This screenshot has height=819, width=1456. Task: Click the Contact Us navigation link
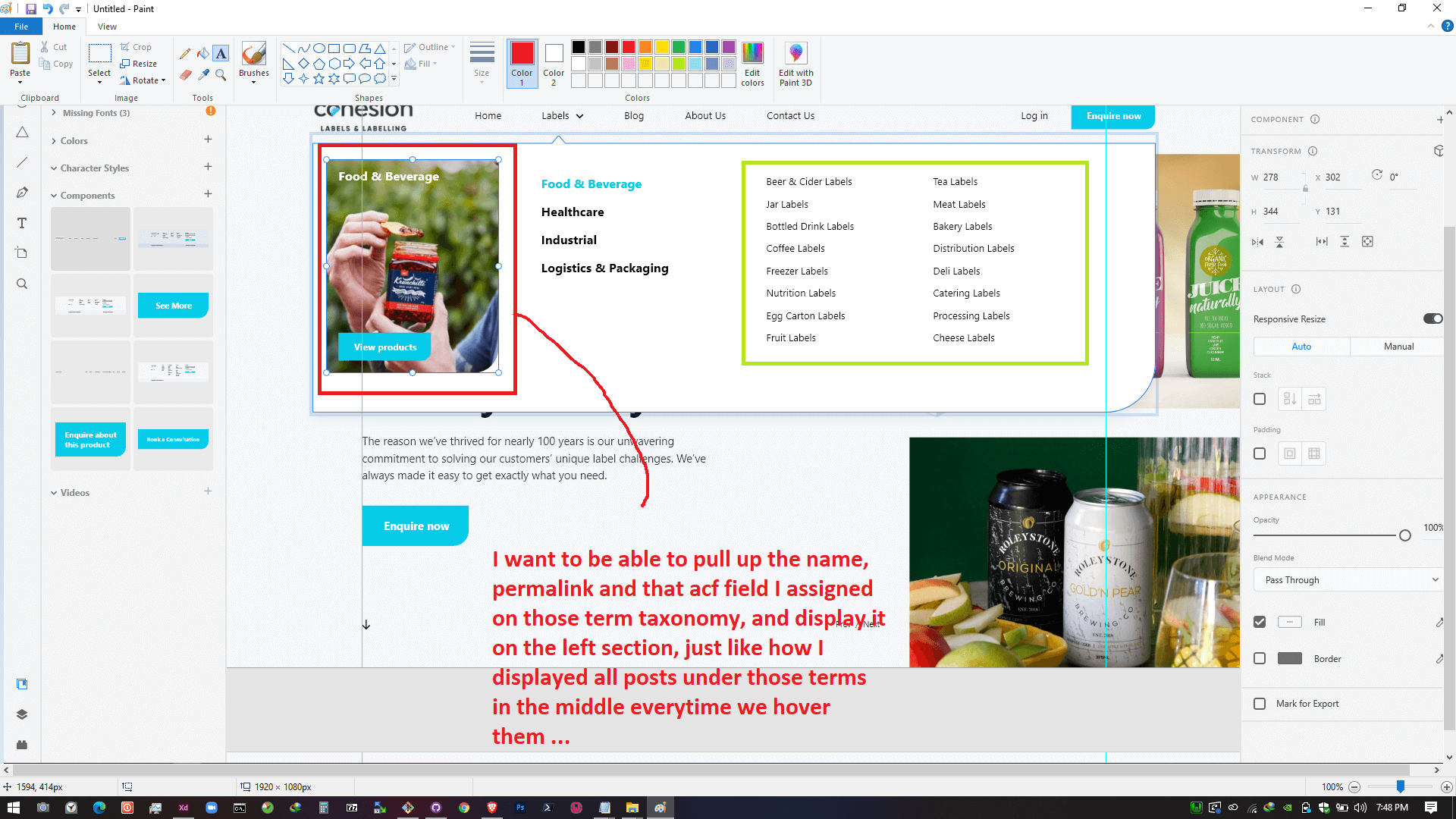click(x=790, y=116)
